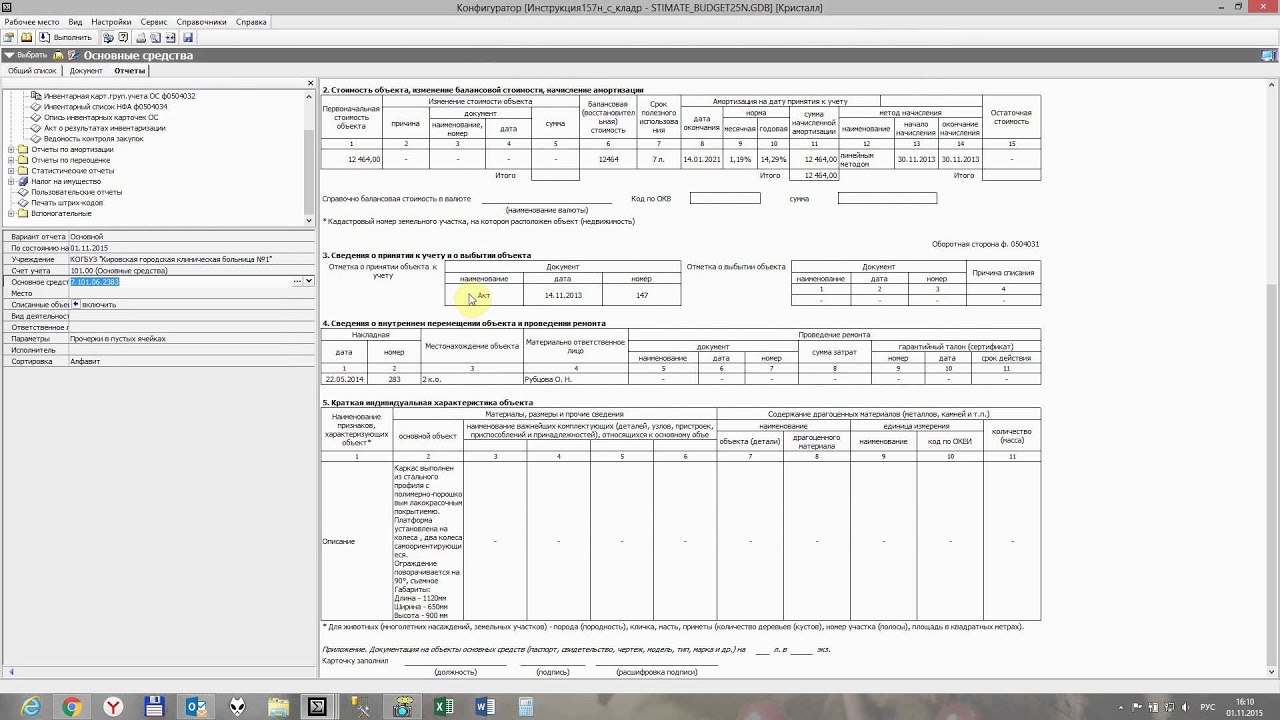Image resolution: width=1280 pixels, height=720 pixels.
Task: Open Word from the taskbar
Action: pyautogui.click(x=485, y=707)
